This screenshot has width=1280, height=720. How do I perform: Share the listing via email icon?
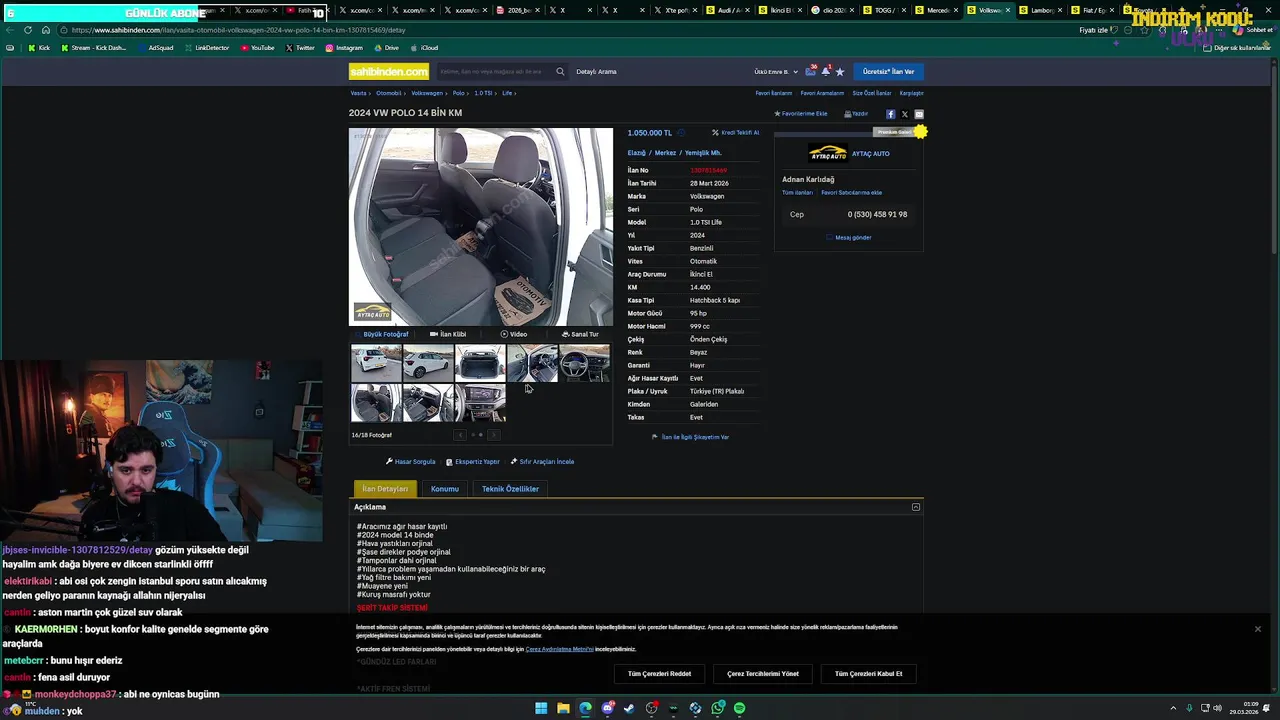pyautogui.click(x=919, y=114)
